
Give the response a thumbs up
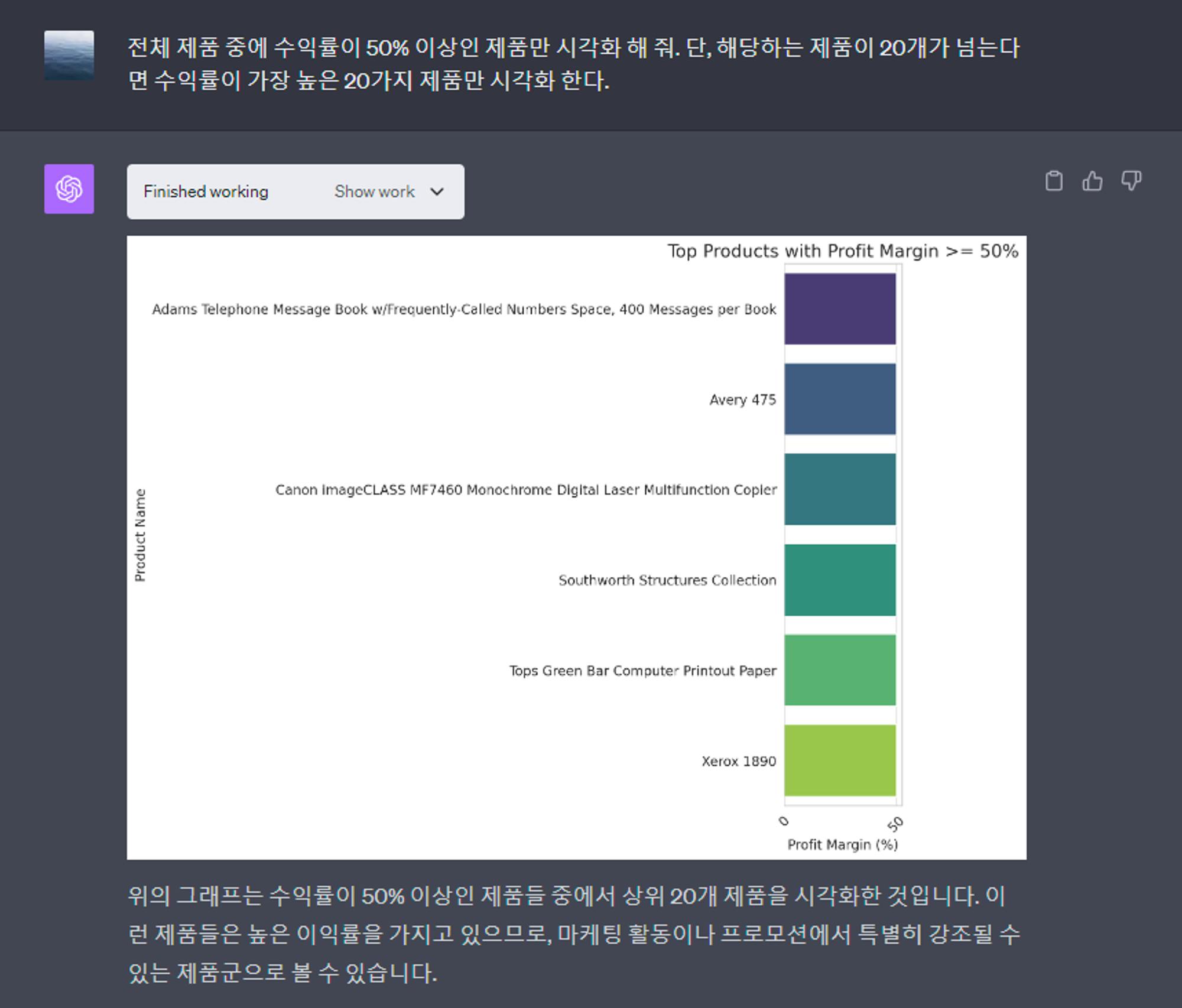[x=1092, y=181]
